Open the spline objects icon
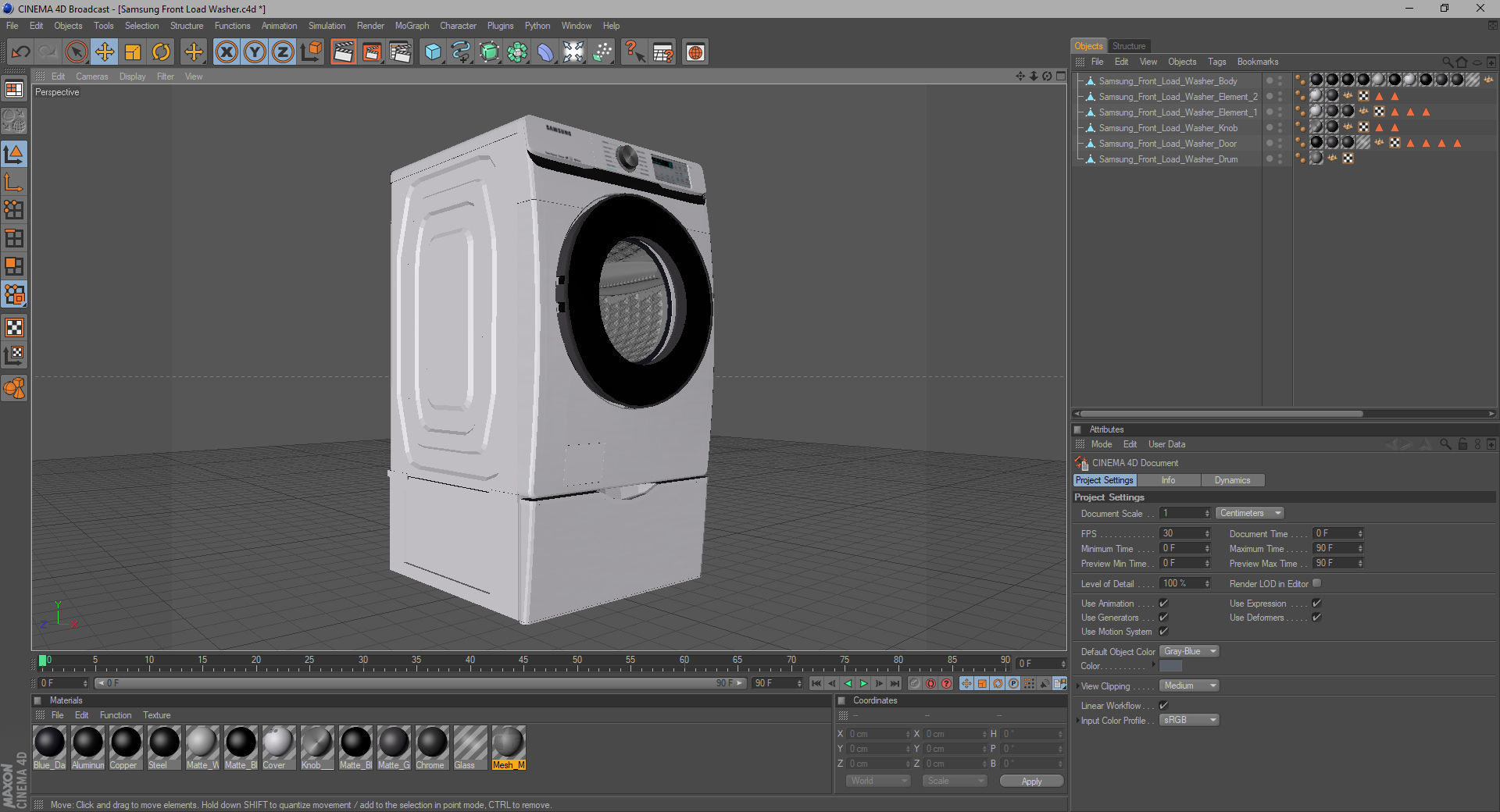 [x=461, y=52]
